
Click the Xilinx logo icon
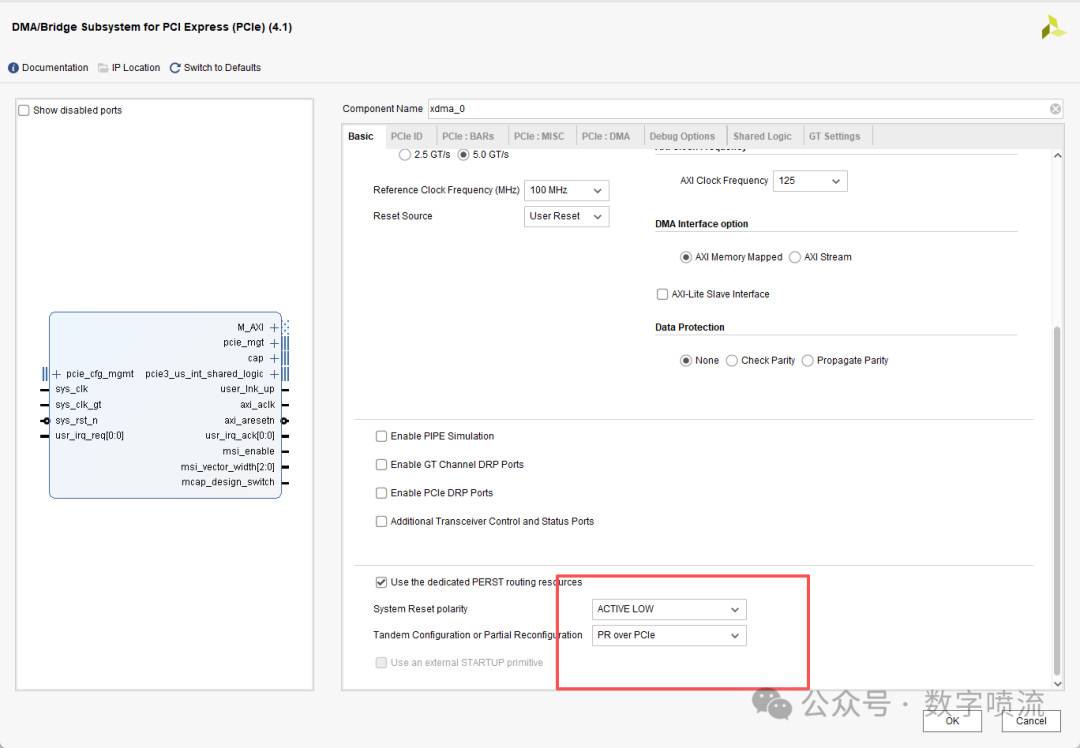[1053, 28]
